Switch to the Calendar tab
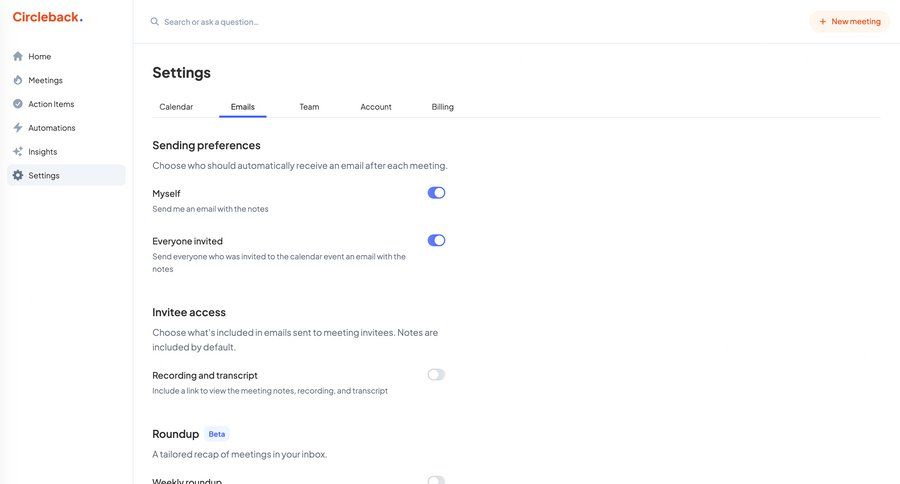The width and height of the screenshot is (900, 484). point(176,107)
